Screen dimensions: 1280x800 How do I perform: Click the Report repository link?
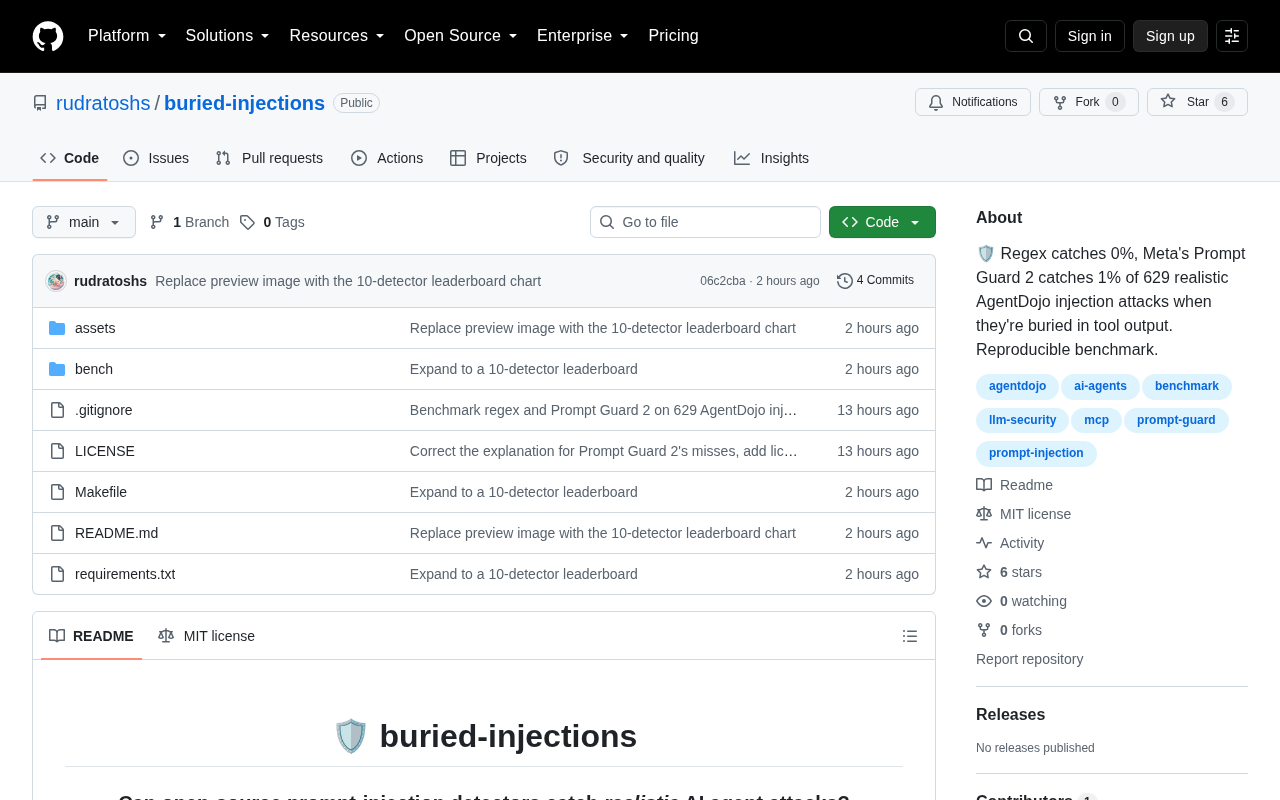[1029, 659]
